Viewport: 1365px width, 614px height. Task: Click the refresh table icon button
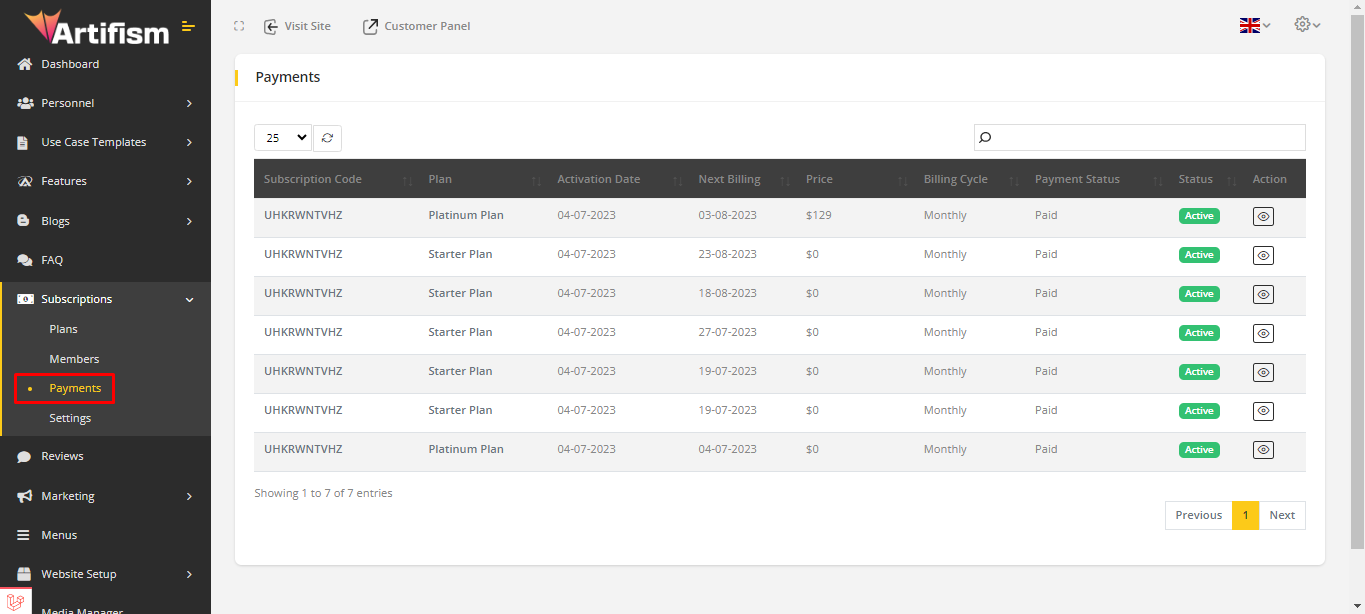click(x=327, y=138)
